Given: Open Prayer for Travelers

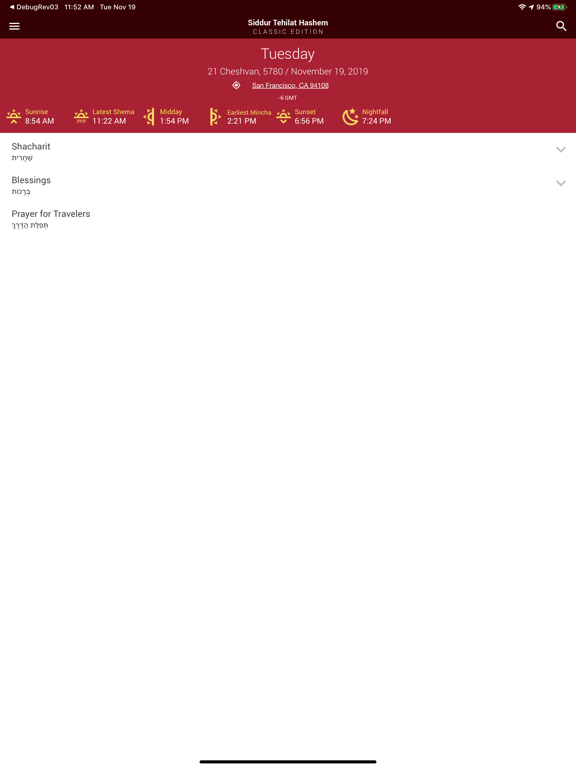Looking at the screenshot, I should (288, 219).
